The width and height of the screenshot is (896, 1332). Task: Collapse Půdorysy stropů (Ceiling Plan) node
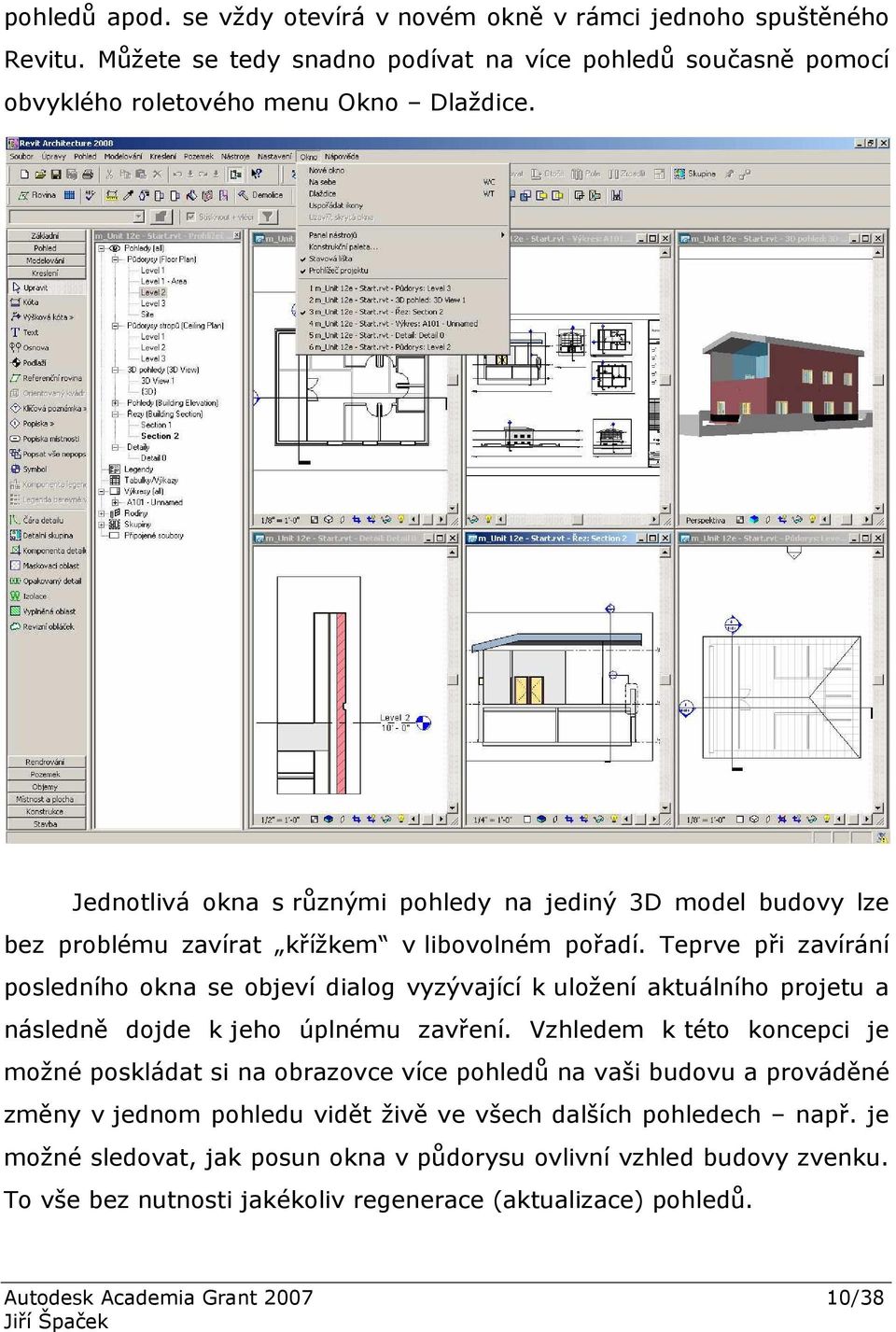click(117, 326)
